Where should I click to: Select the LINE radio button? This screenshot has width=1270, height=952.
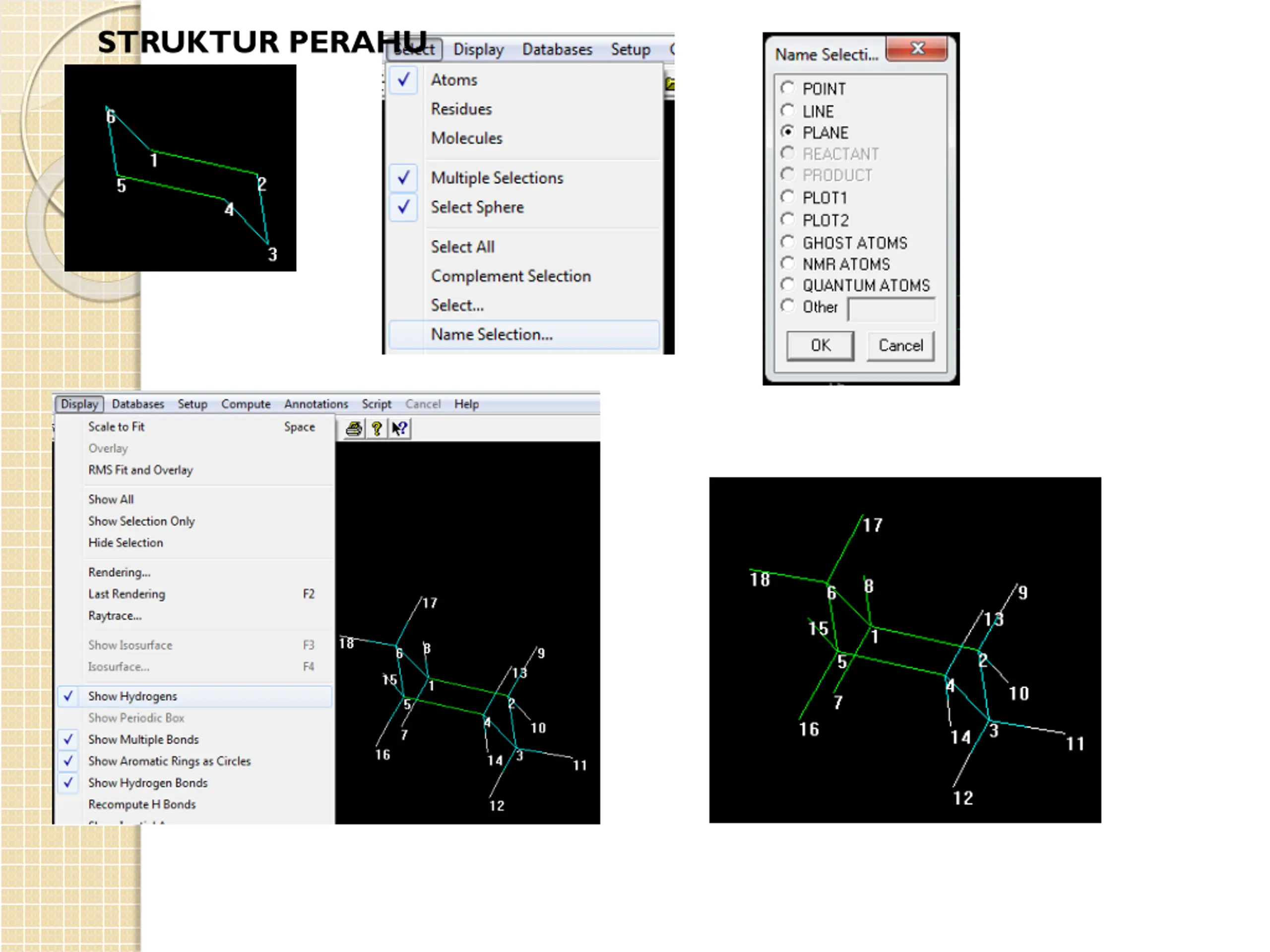(788, 110)
